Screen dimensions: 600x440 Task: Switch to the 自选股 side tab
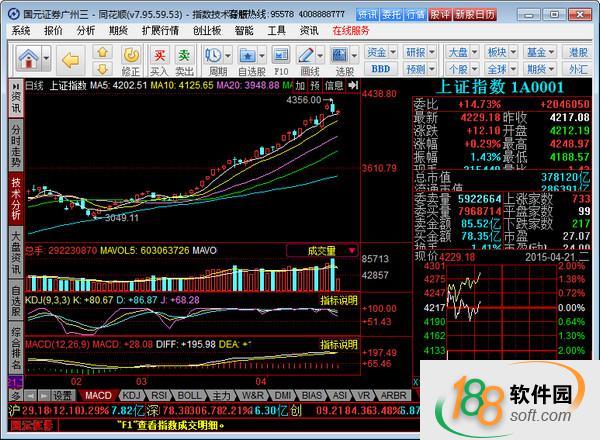(16, 300)
